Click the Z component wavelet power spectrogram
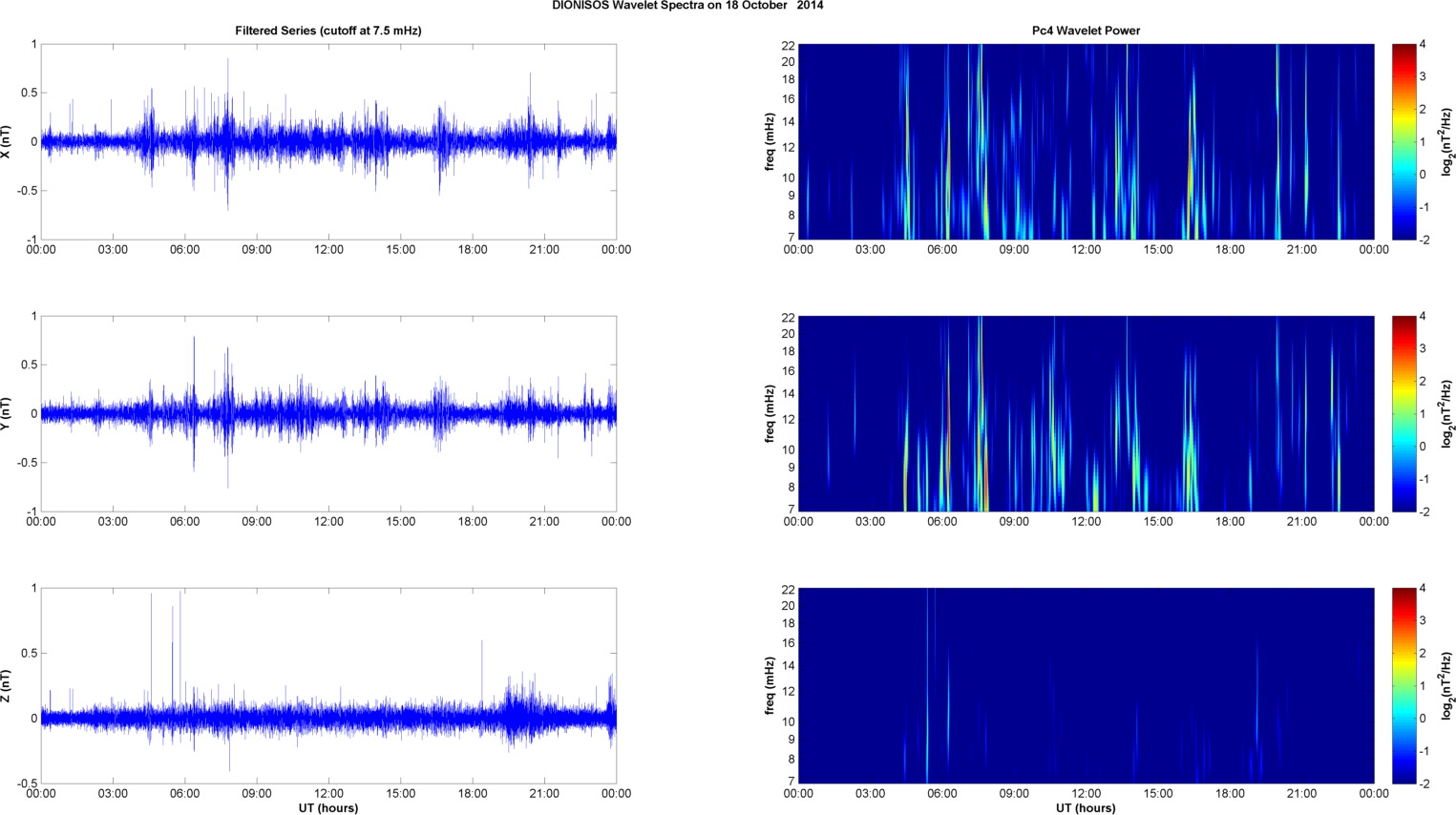This screenshot has height=815, width=1456. [x=1086, y=685]
